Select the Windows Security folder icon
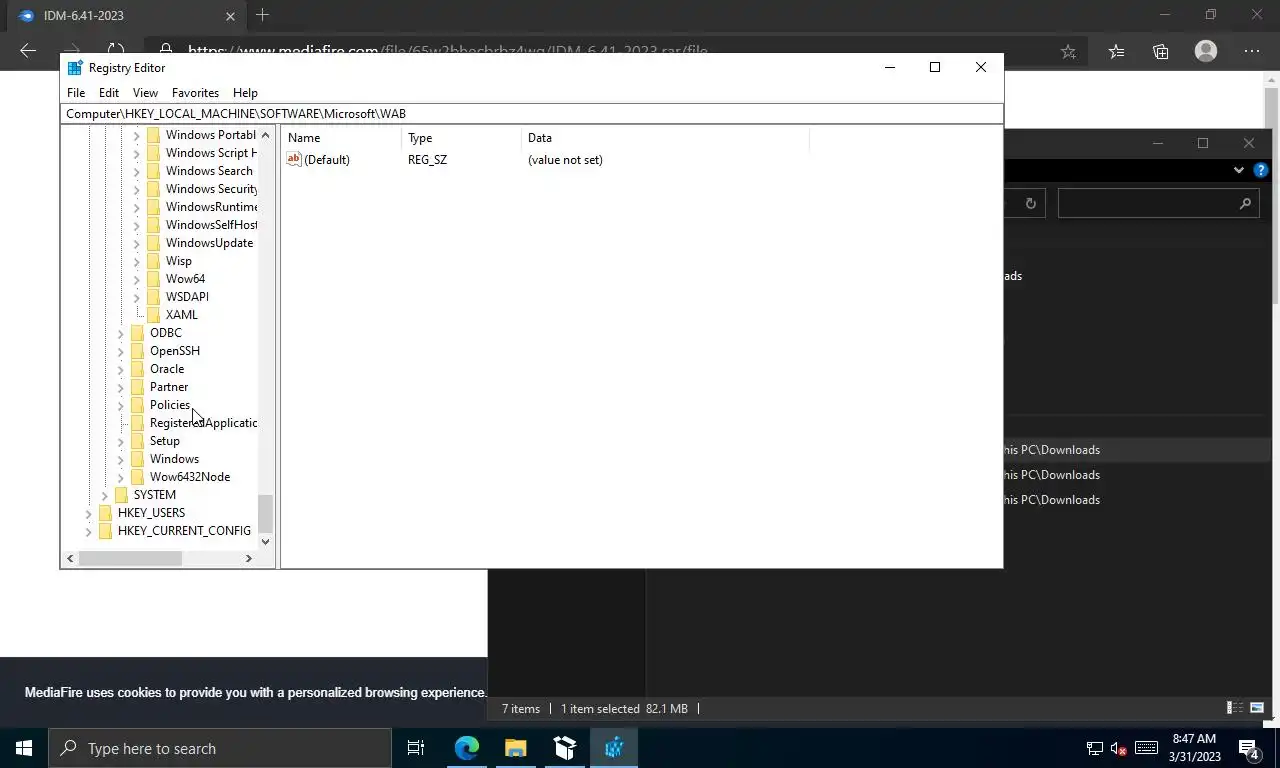The width and height of the screenshot is (1280, 768). point(153,189)
